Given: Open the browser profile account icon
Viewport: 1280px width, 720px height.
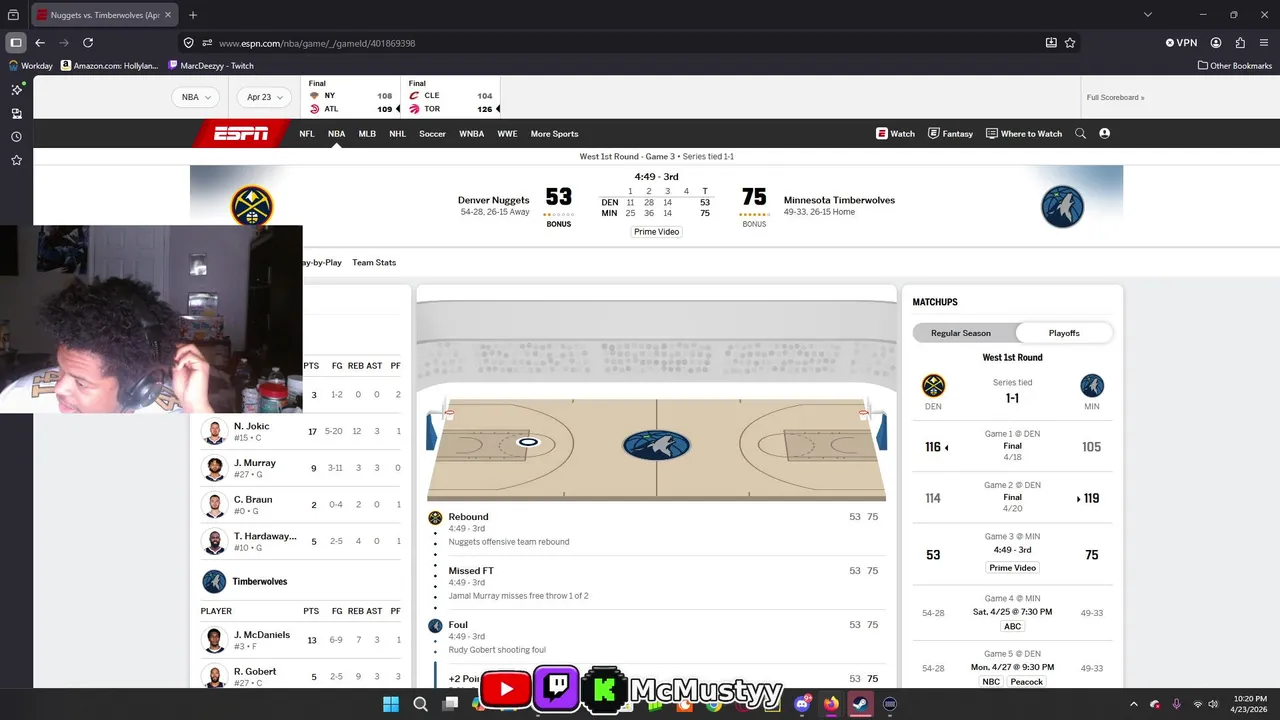Looking at the screenshot, I should pyautogui.click(x=1216, y=43).
